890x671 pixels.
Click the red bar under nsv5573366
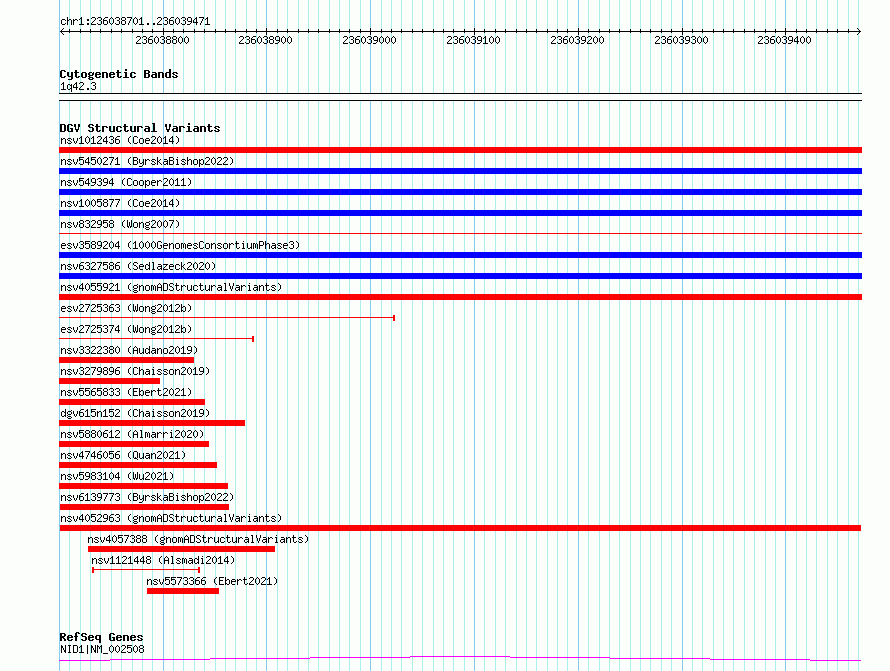[183, 591]
